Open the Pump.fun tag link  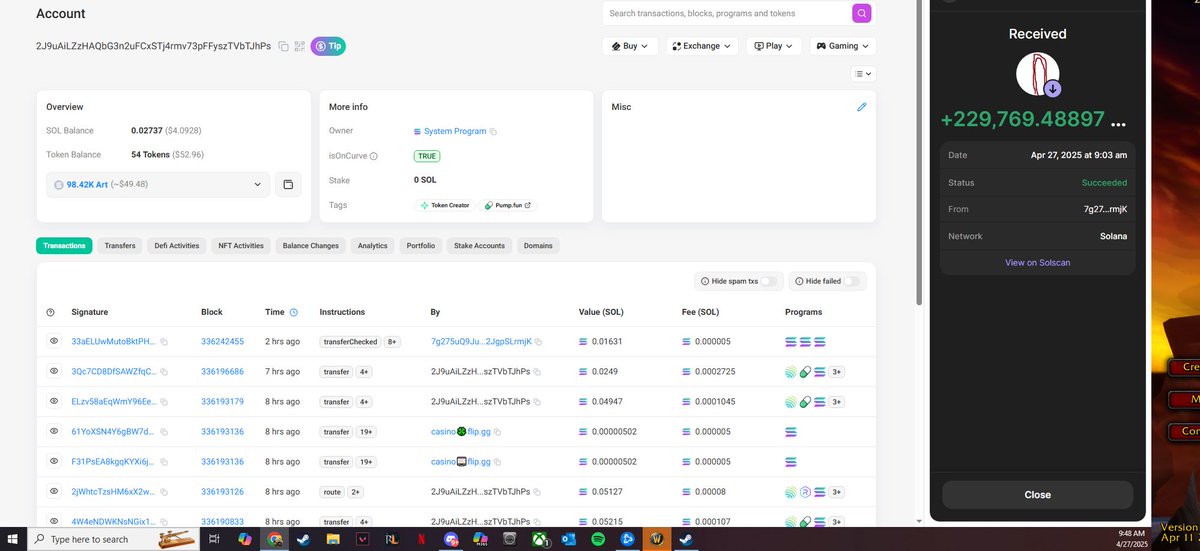pyautogui.click(x=509, y=205)
